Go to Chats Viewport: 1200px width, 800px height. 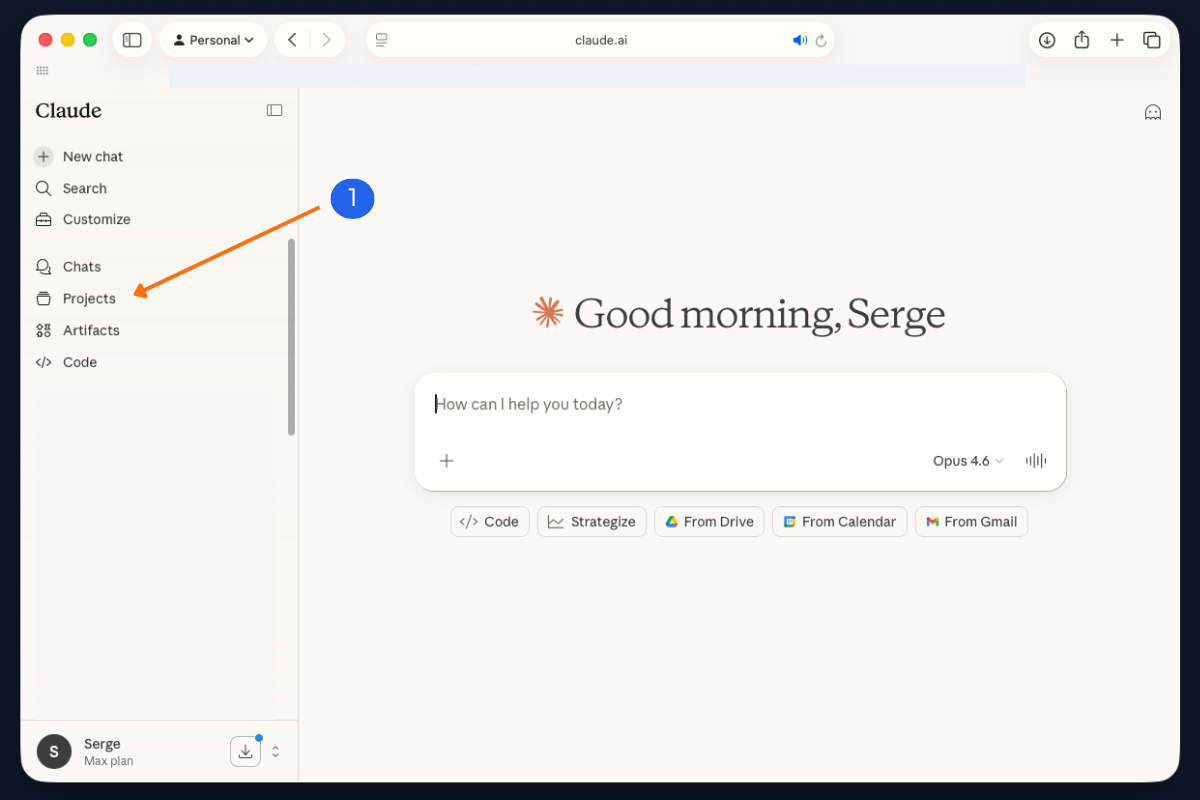coord(67,266)
